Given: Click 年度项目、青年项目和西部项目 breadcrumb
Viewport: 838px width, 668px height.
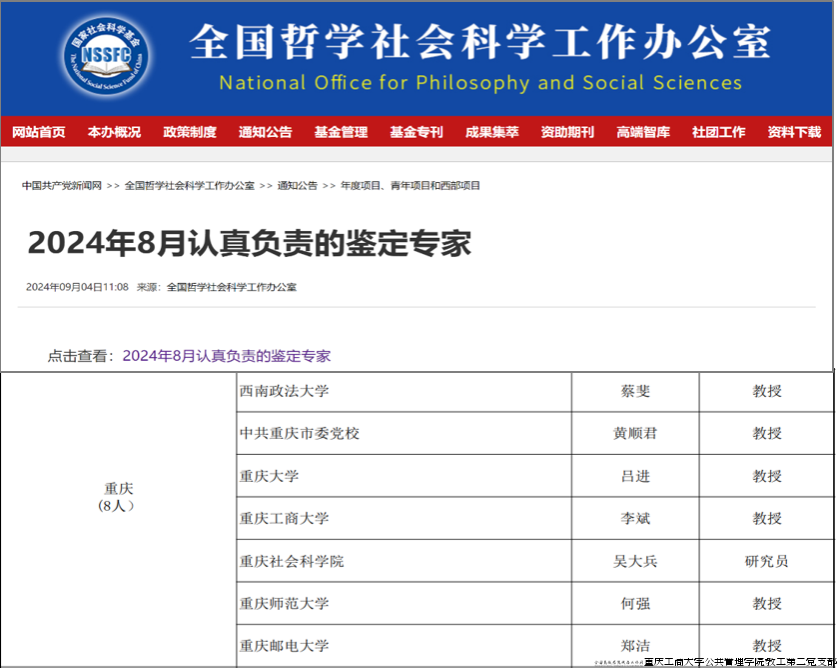Looking at the screenshot, I should [410, 186].
